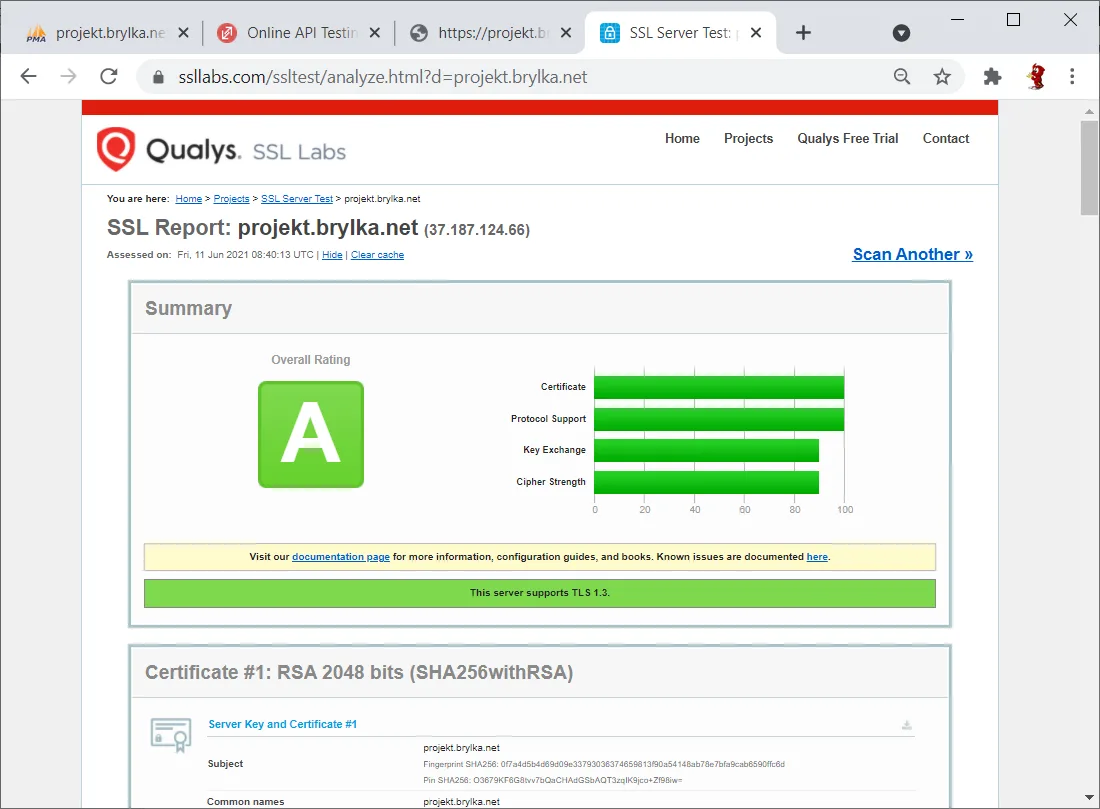Click the Projects breadcrumb link
This screenshot has height=809, width=1100.
pyautogui.click(x=232, y=199)
